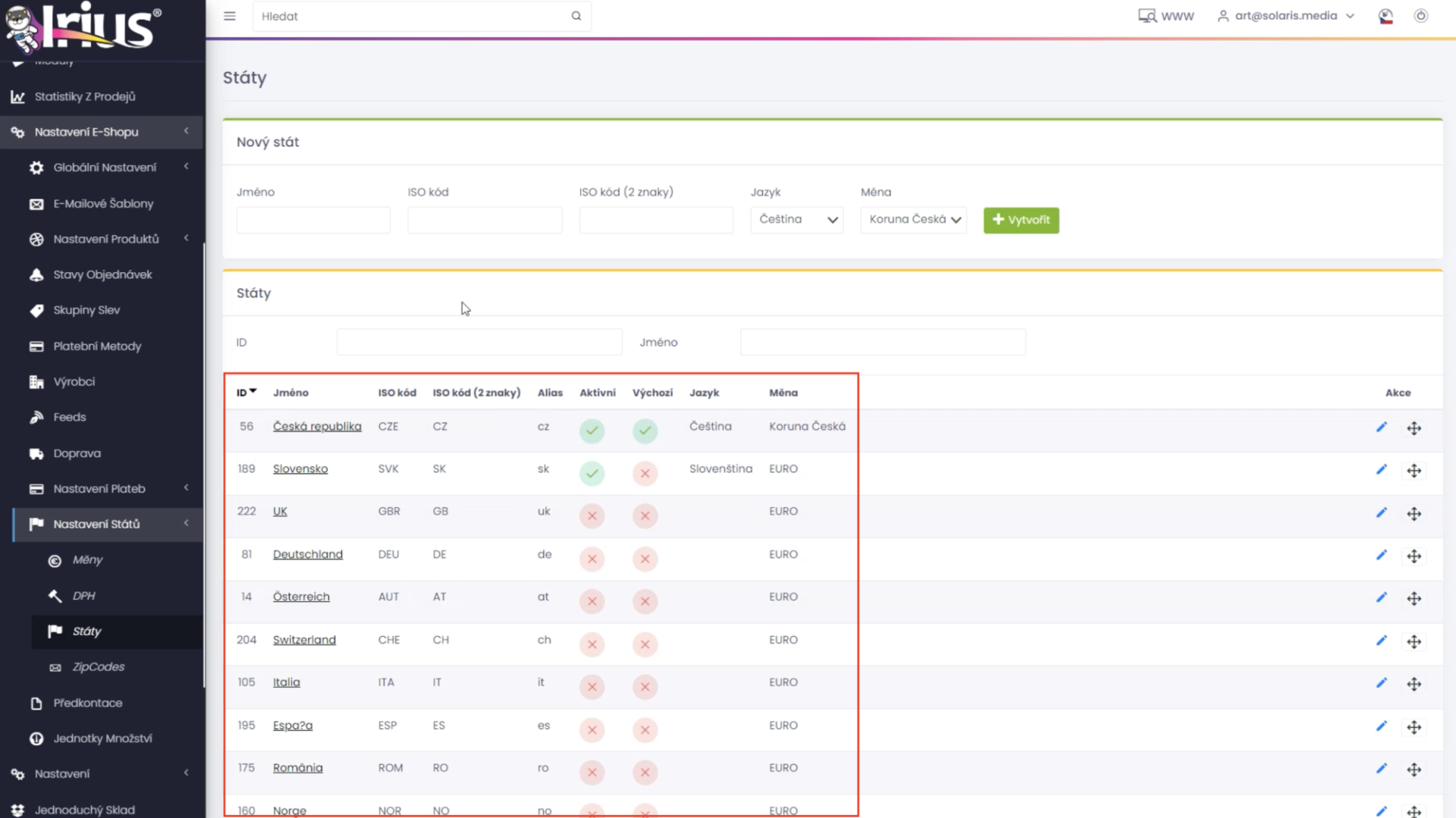Edit Espa?a row with pencil icon
This screenshot has height=818, width=1456.
[1382, 727]
